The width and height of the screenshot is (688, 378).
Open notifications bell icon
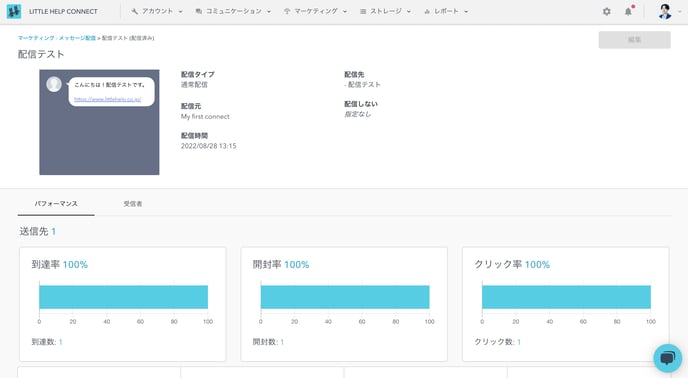628,11
